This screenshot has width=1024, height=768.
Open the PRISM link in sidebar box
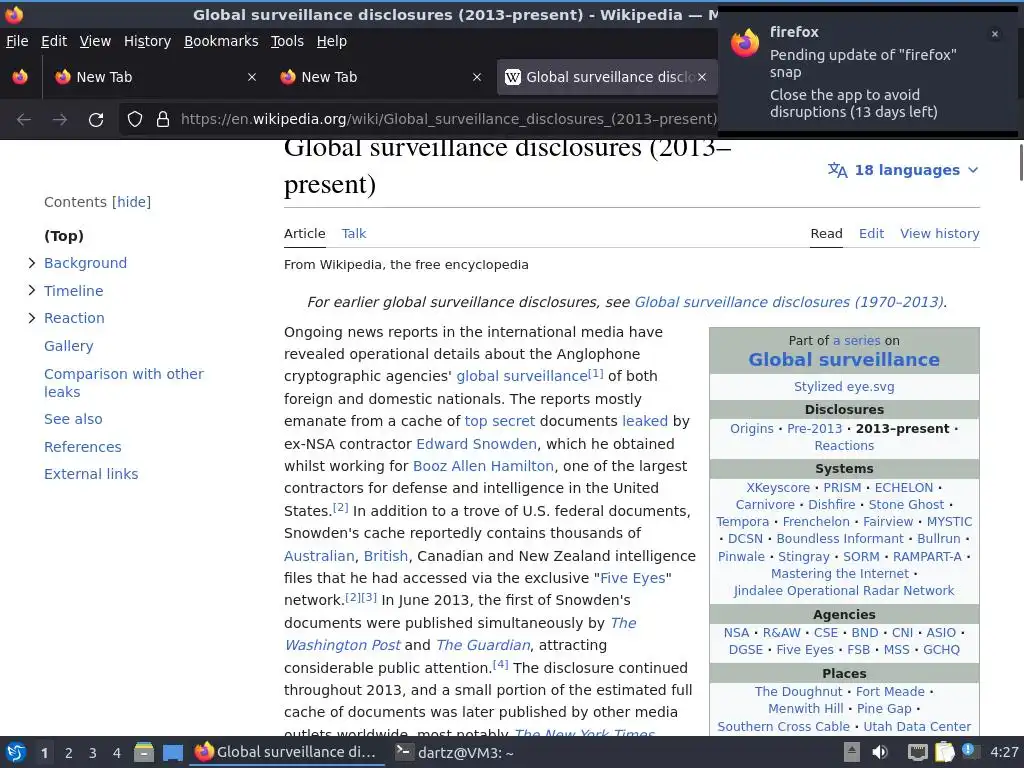[842, 487]
